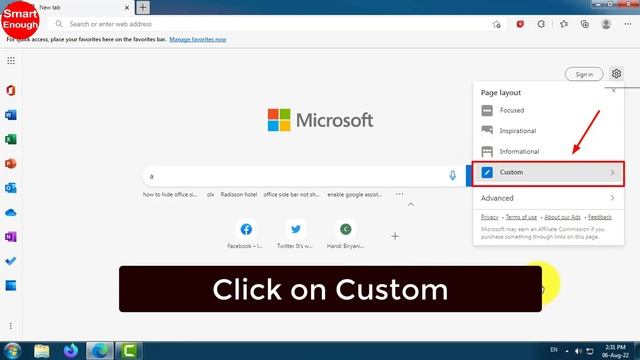Launch Excel from the sidebar

pos(11,139)
